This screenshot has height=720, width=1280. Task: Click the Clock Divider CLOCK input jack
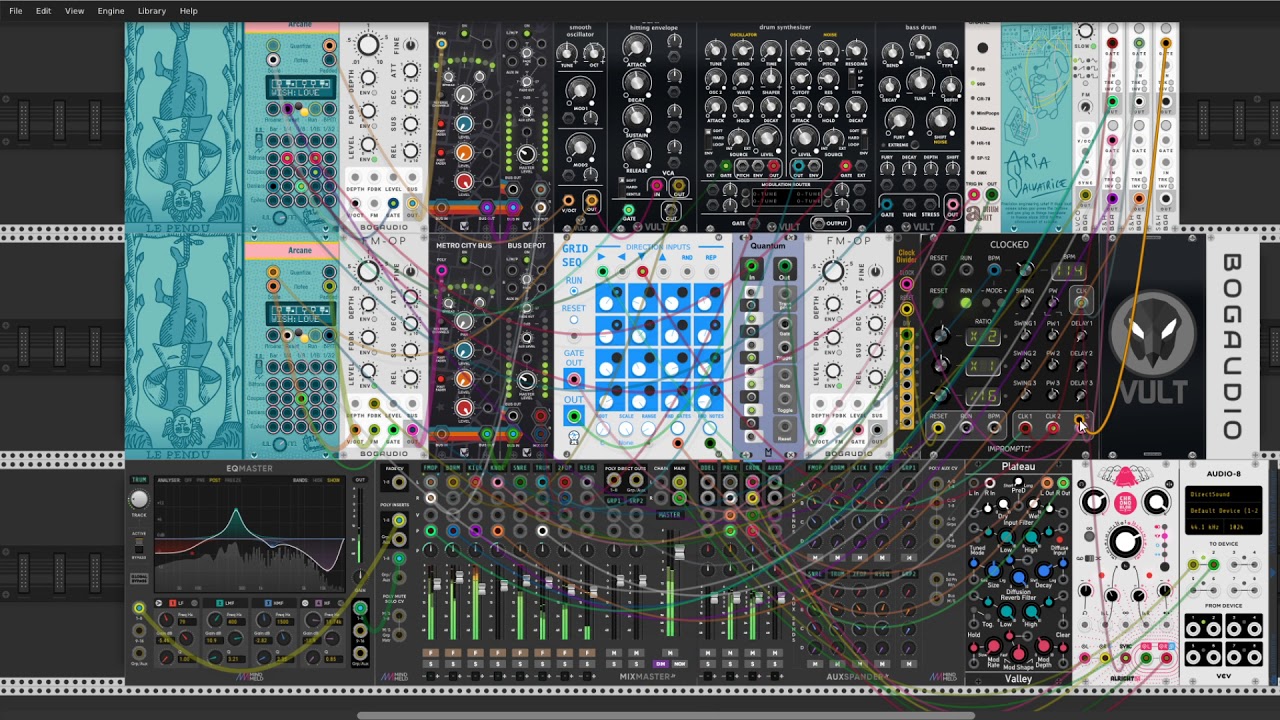click(906, 285)
